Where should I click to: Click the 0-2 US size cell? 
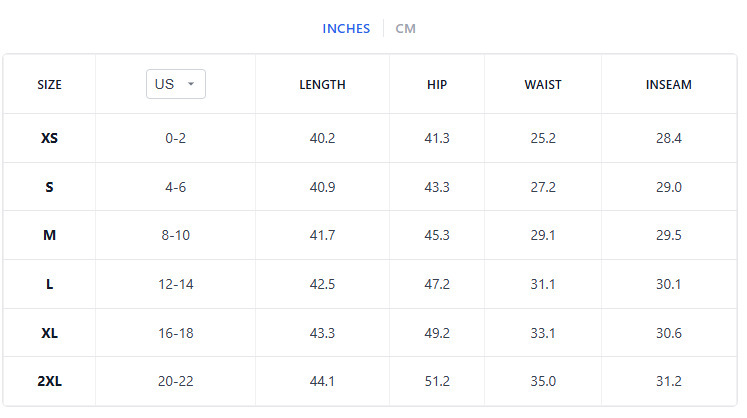coord(175,138)
